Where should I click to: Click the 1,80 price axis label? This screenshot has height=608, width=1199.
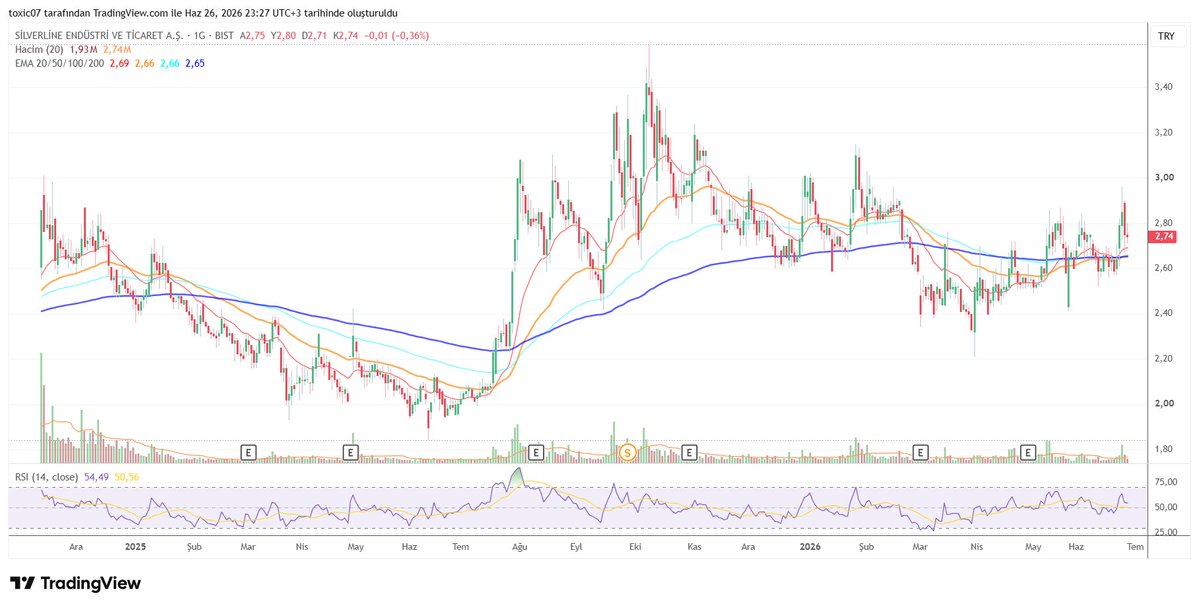[x=1164, y=448]
